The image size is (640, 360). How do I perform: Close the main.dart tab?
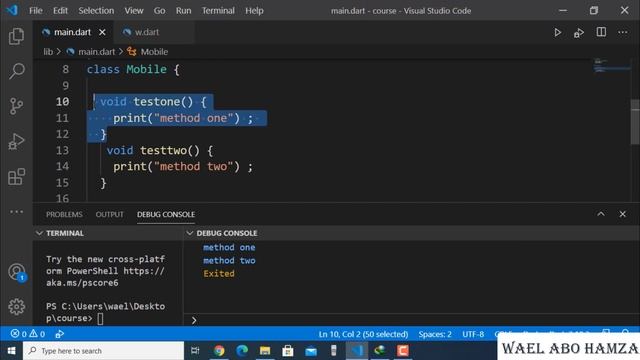[102, 32]
